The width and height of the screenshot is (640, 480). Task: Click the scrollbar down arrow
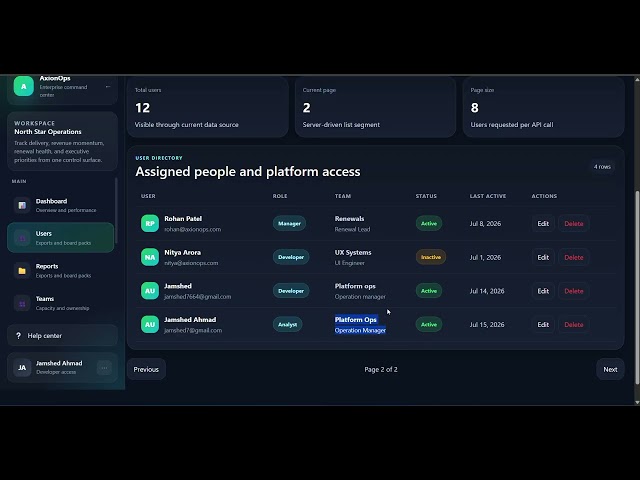[x=637, y=402]
